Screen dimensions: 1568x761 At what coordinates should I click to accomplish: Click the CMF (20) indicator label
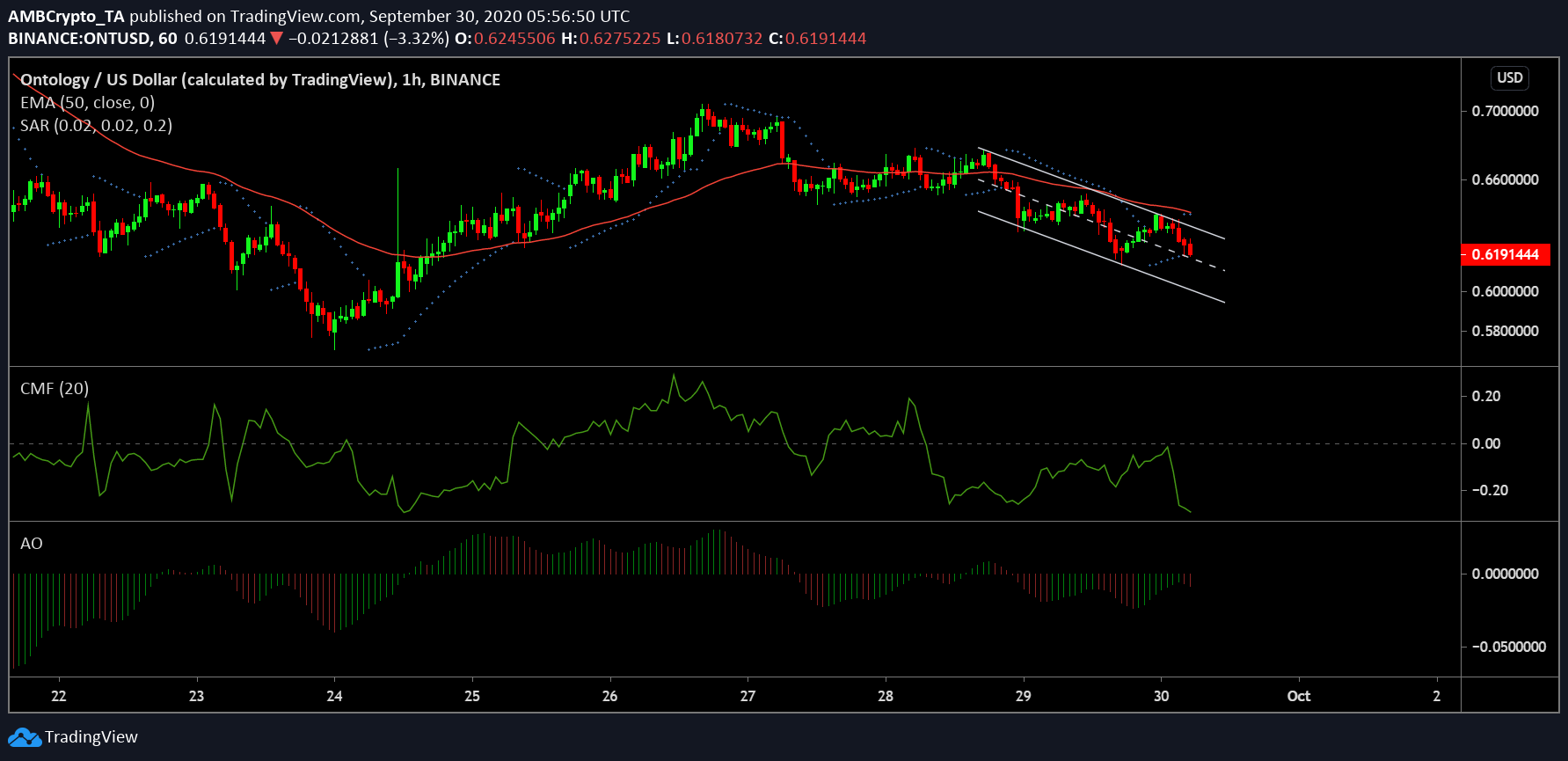tap(55, 388)
